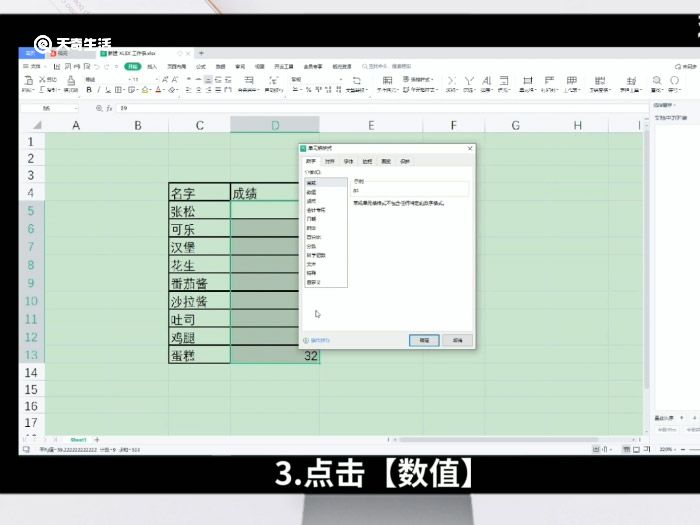Click the font color A swatch
Screen dimensions: 700x525
(x=158, y=90)
